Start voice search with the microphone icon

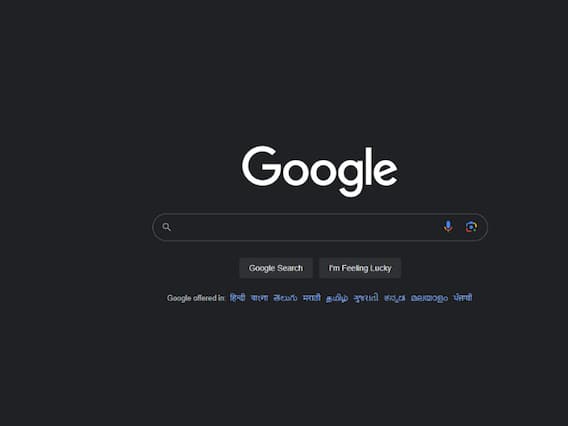click(448, 226)
